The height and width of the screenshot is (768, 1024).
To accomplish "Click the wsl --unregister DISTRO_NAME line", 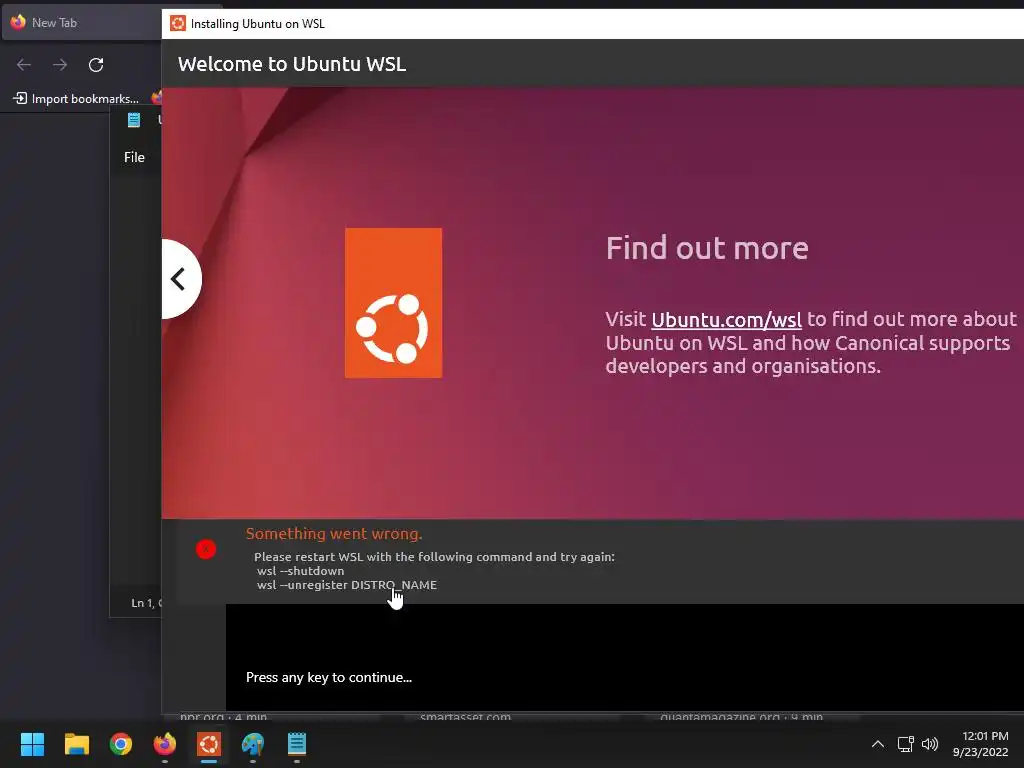I will click(x=347, y=585).
